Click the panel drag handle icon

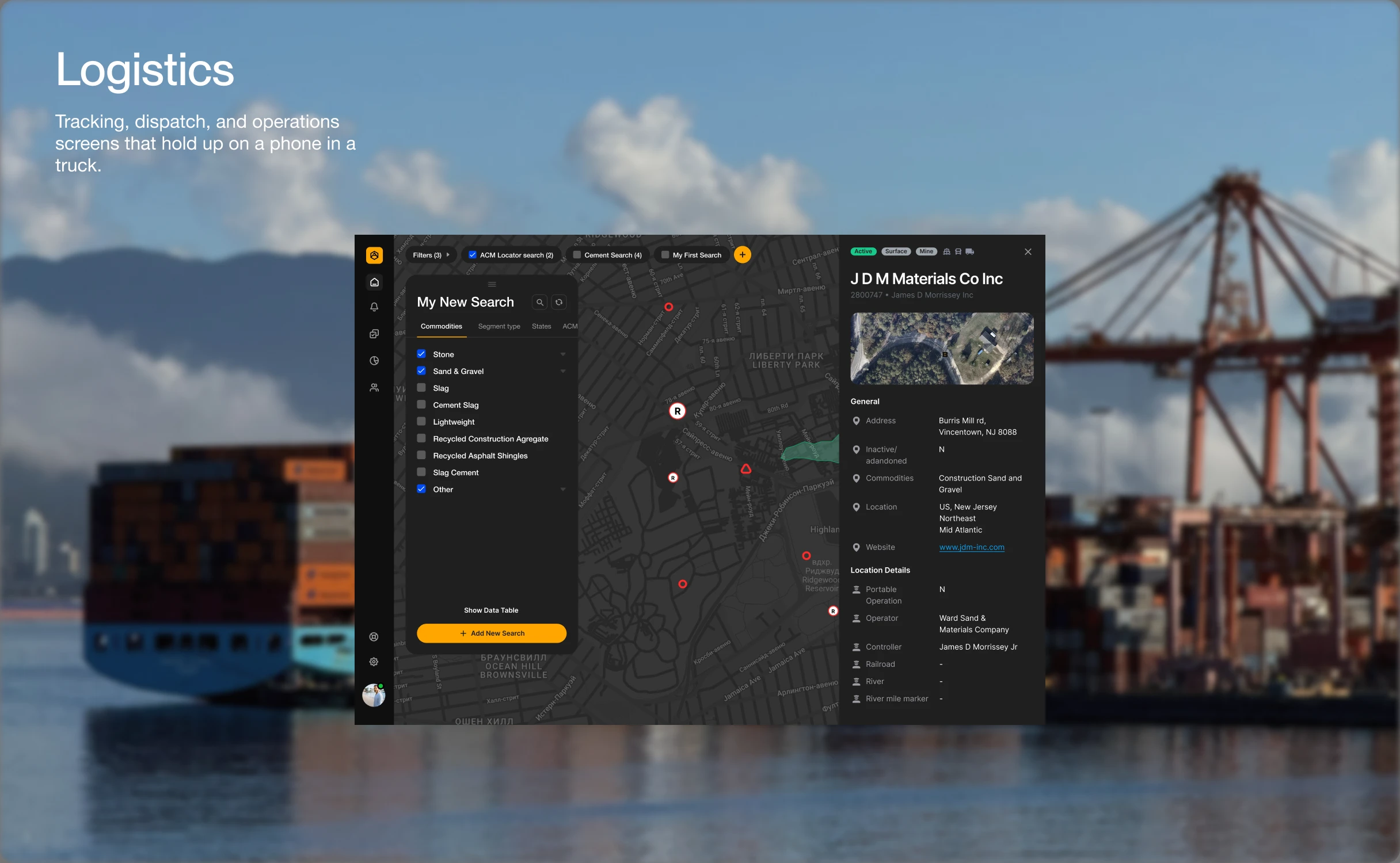coord(492,284)
